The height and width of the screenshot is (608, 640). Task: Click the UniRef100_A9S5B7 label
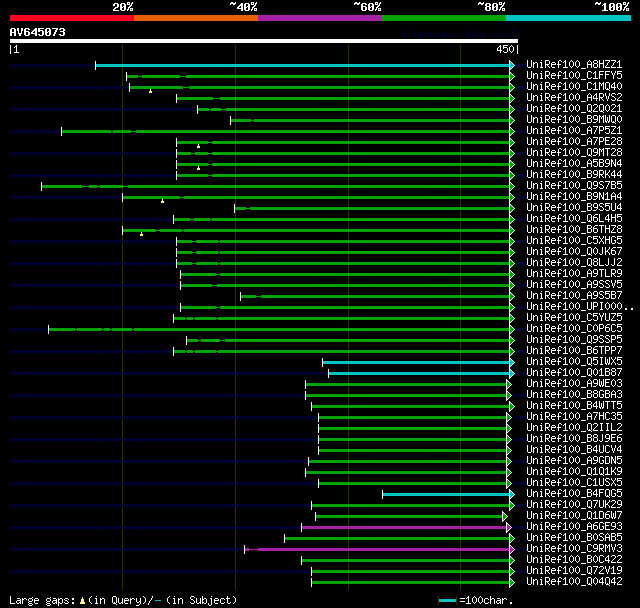(x=574, y=295)
